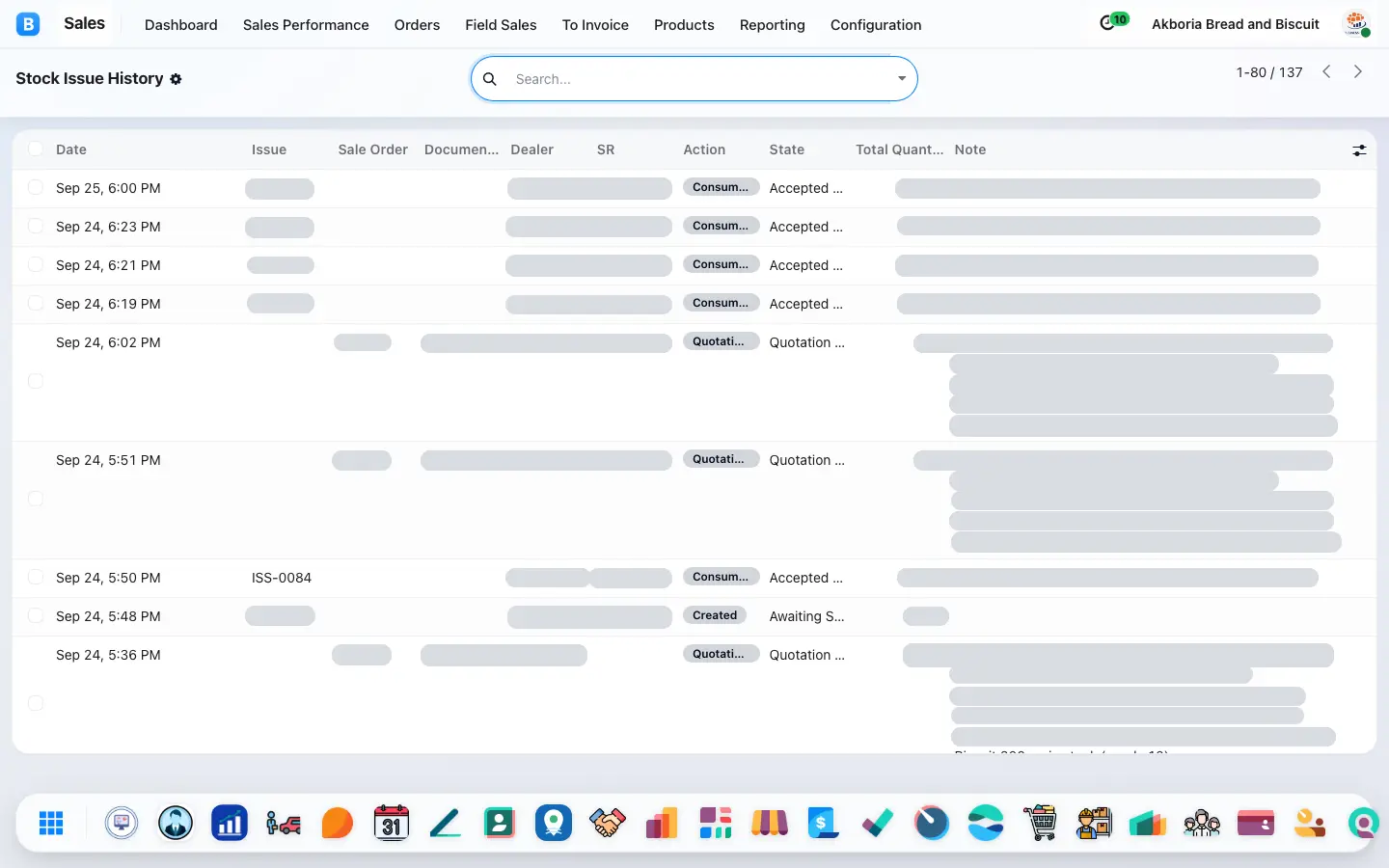Go to previous page of records
The width and height of the screenshot is (1389, 868).
[x=1326, y=71]
